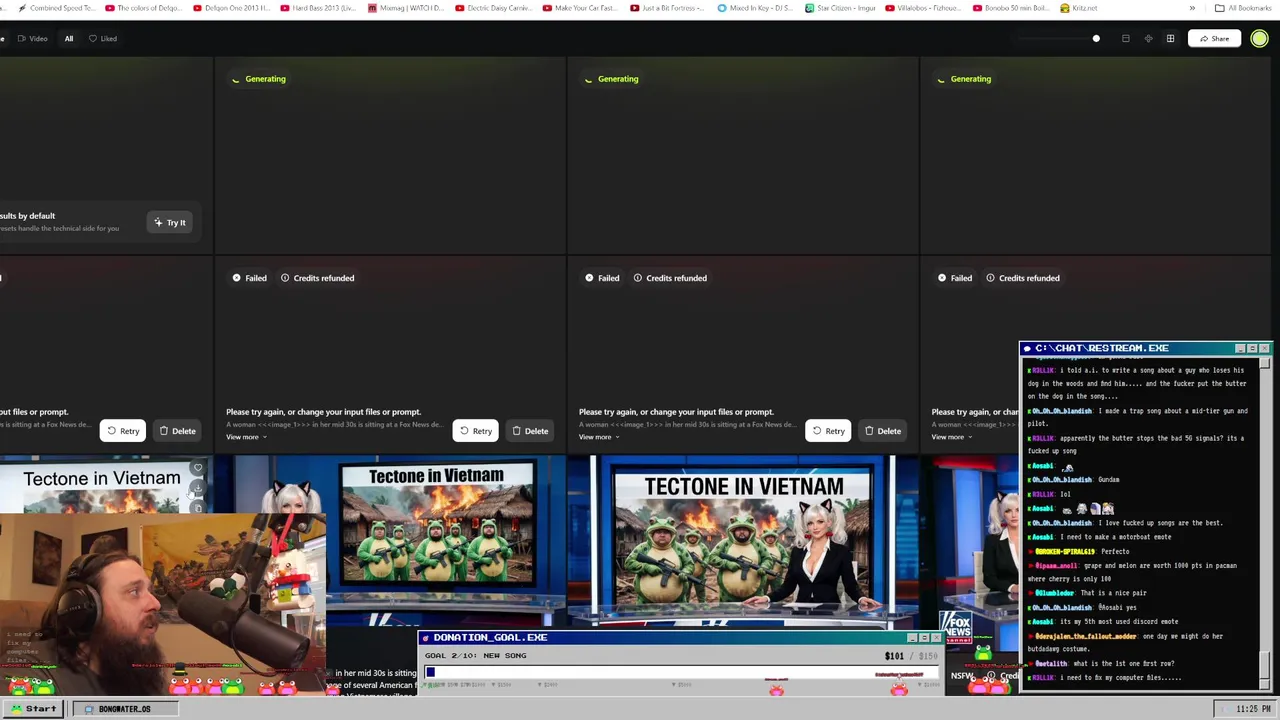The height and width of the screenshot is (720, 1280).
Task: Expand 'View more' under the bold 'Tectone in Vietnam' card's prompt
Action: click(246, 437)
